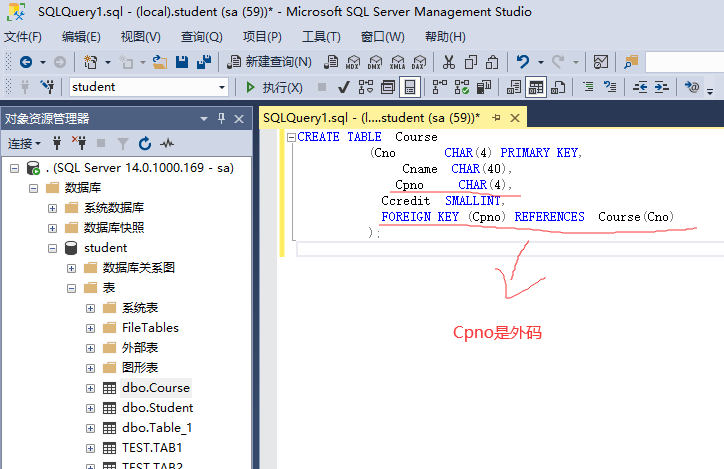This screenshot has width=724, height=469.
Task: Open the student database dropdown
Action: (222, 87)
